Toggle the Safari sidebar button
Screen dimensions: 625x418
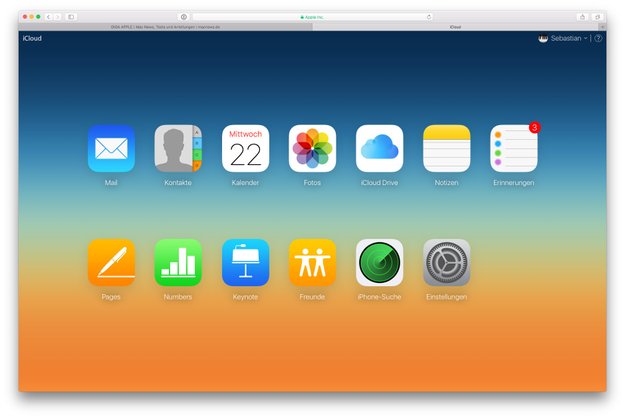point(71,17)
